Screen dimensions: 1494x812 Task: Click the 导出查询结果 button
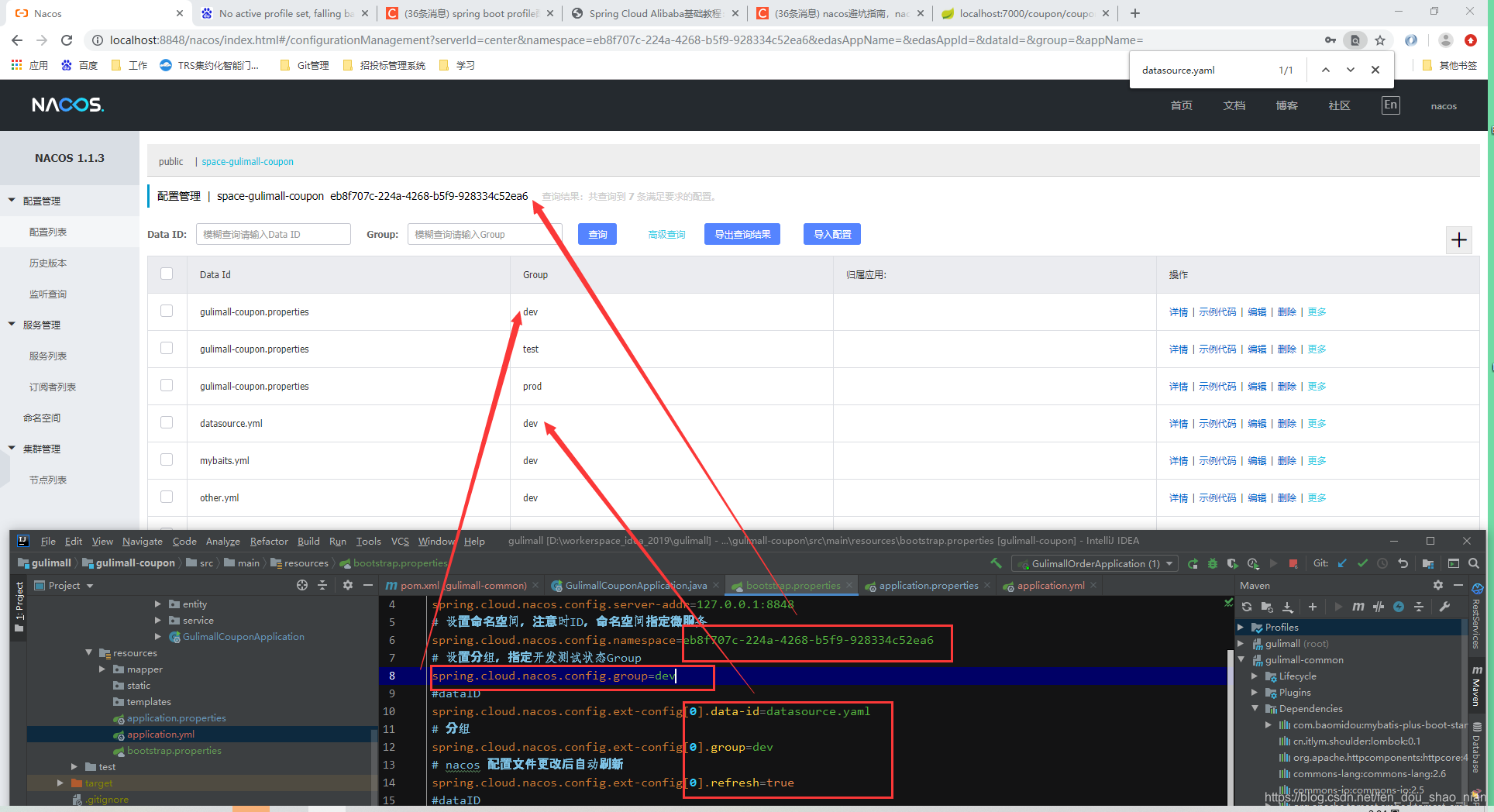742,234
